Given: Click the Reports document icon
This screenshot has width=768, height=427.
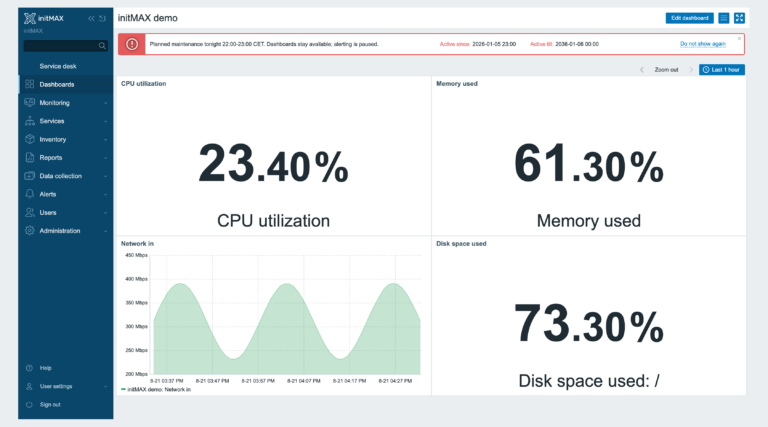Looking at the screenshot, I should [x=30, y=157].
